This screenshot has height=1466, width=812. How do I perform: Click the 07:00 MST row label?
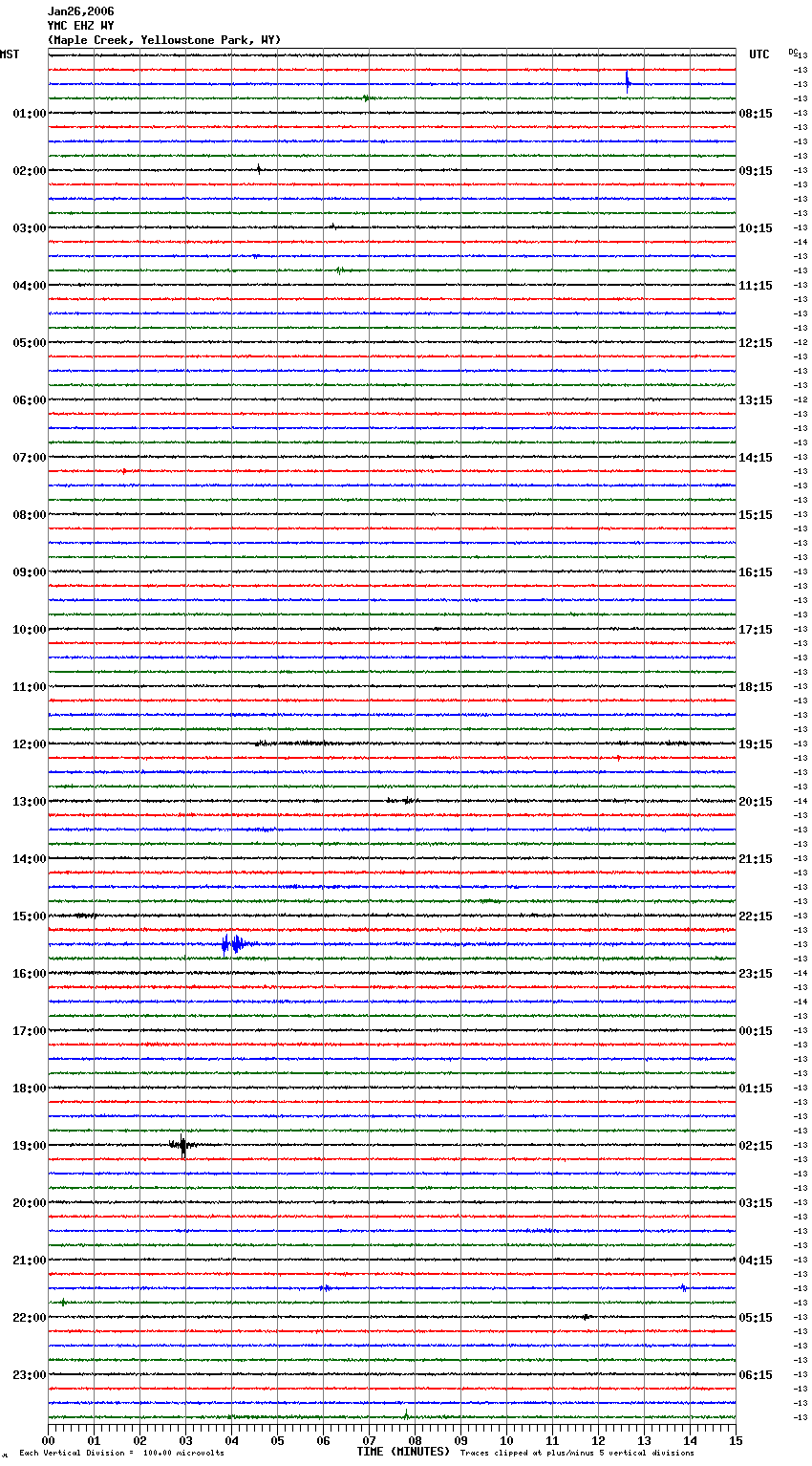[29, 458]
